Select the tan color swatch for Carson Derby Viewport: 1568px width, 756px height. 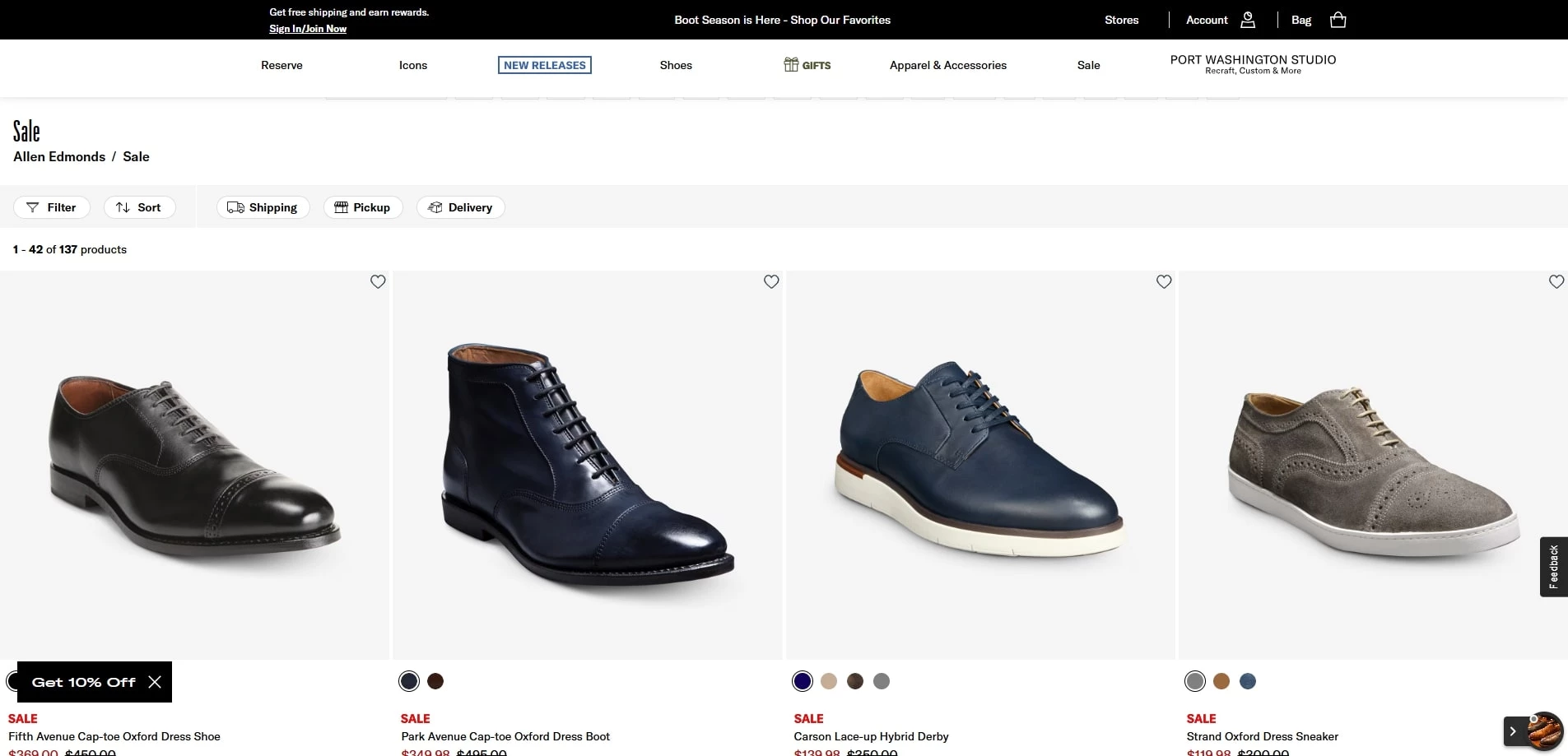pos(828,681)
